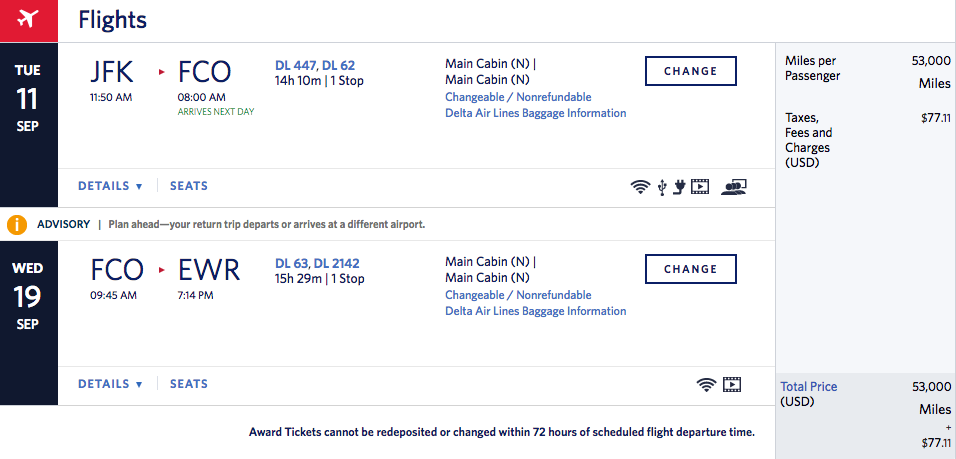The width and height of the screenshot is (956, 459).
Task: Open outbound Changeable / Nonrefundable fare rules
Action: point(518,97)
